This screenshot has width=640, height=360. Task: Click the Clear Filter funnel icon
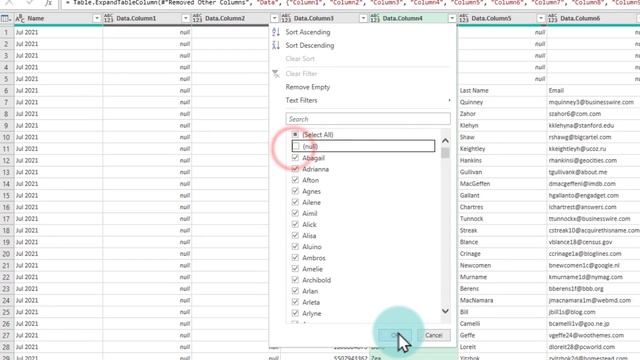(x=276, y=74)
